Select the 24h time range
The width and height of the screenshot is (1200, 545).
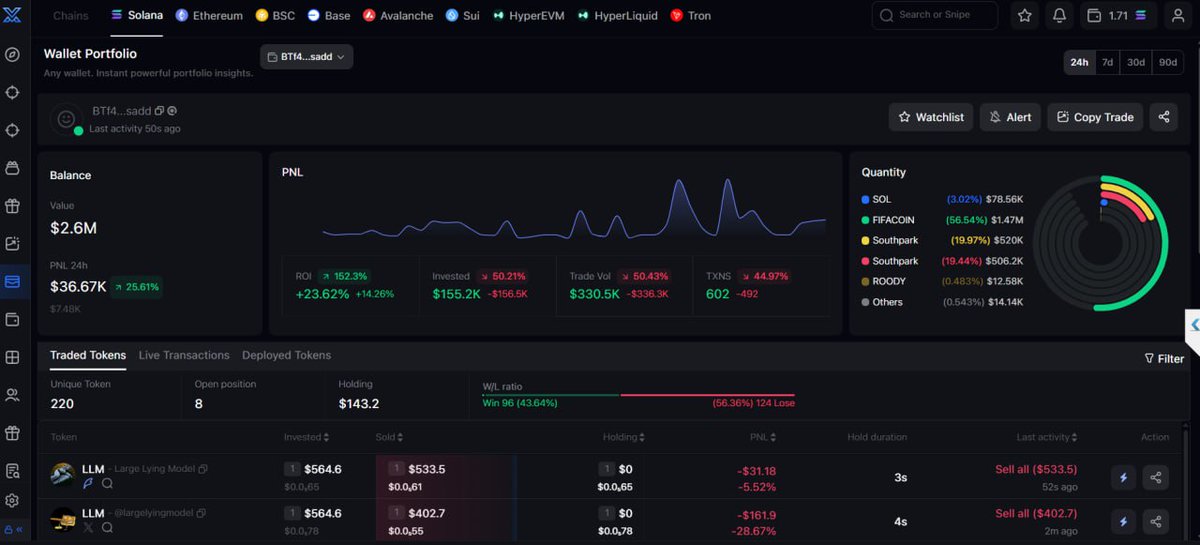[1079, 62]
